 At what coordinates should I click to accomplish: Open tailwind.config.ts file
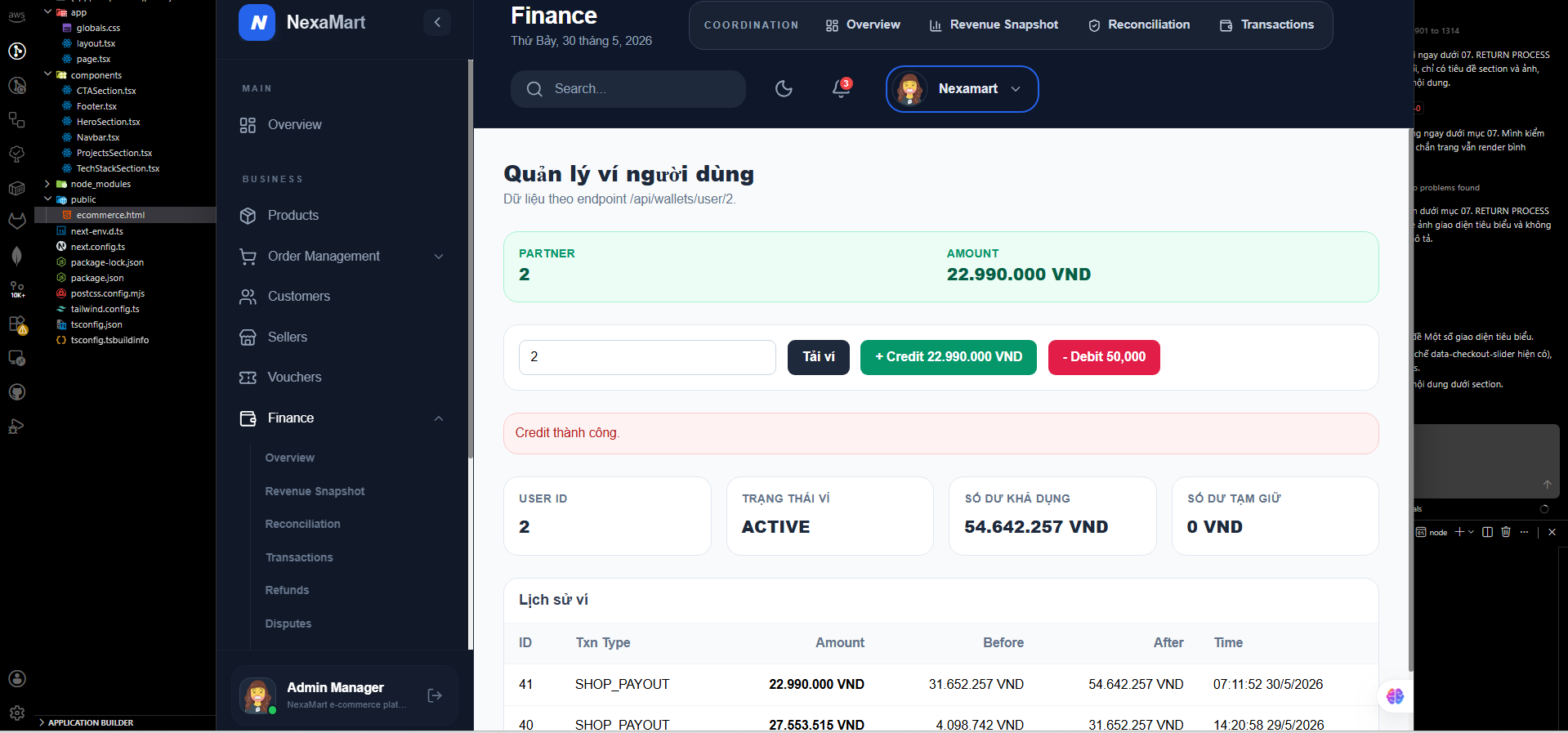click(105, 309)
